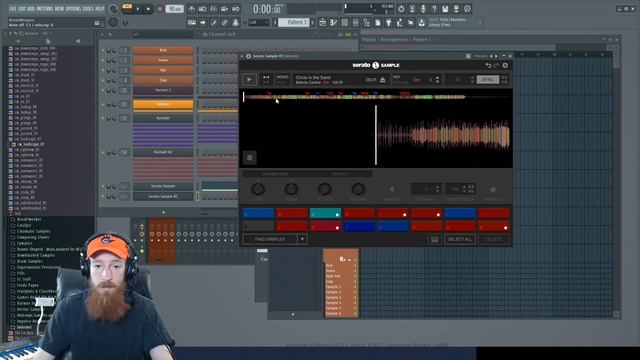This screenshot has width=640, height=360.
Task: Toggle the MONO/POLY mode in Serato Sample
Action: pos(282,79)
